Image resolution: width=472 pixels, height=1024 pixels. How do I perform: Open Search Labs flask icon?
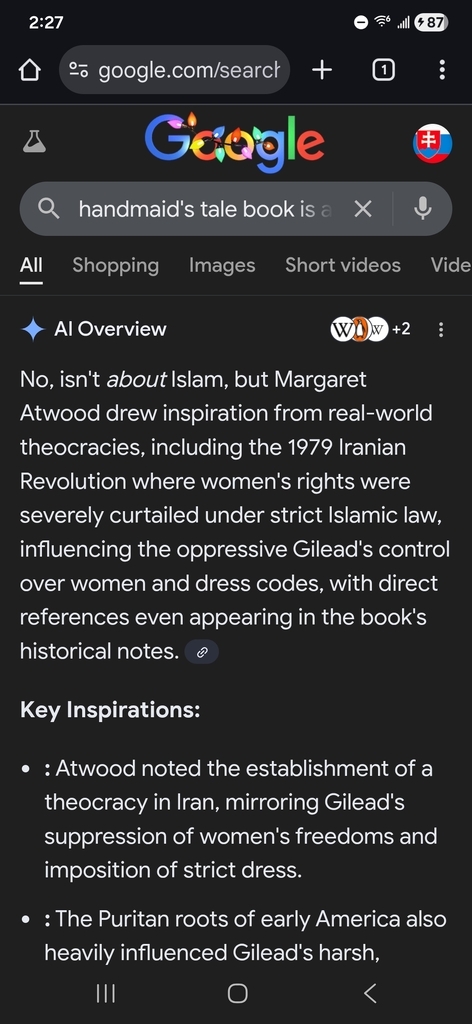click(35, 141)
